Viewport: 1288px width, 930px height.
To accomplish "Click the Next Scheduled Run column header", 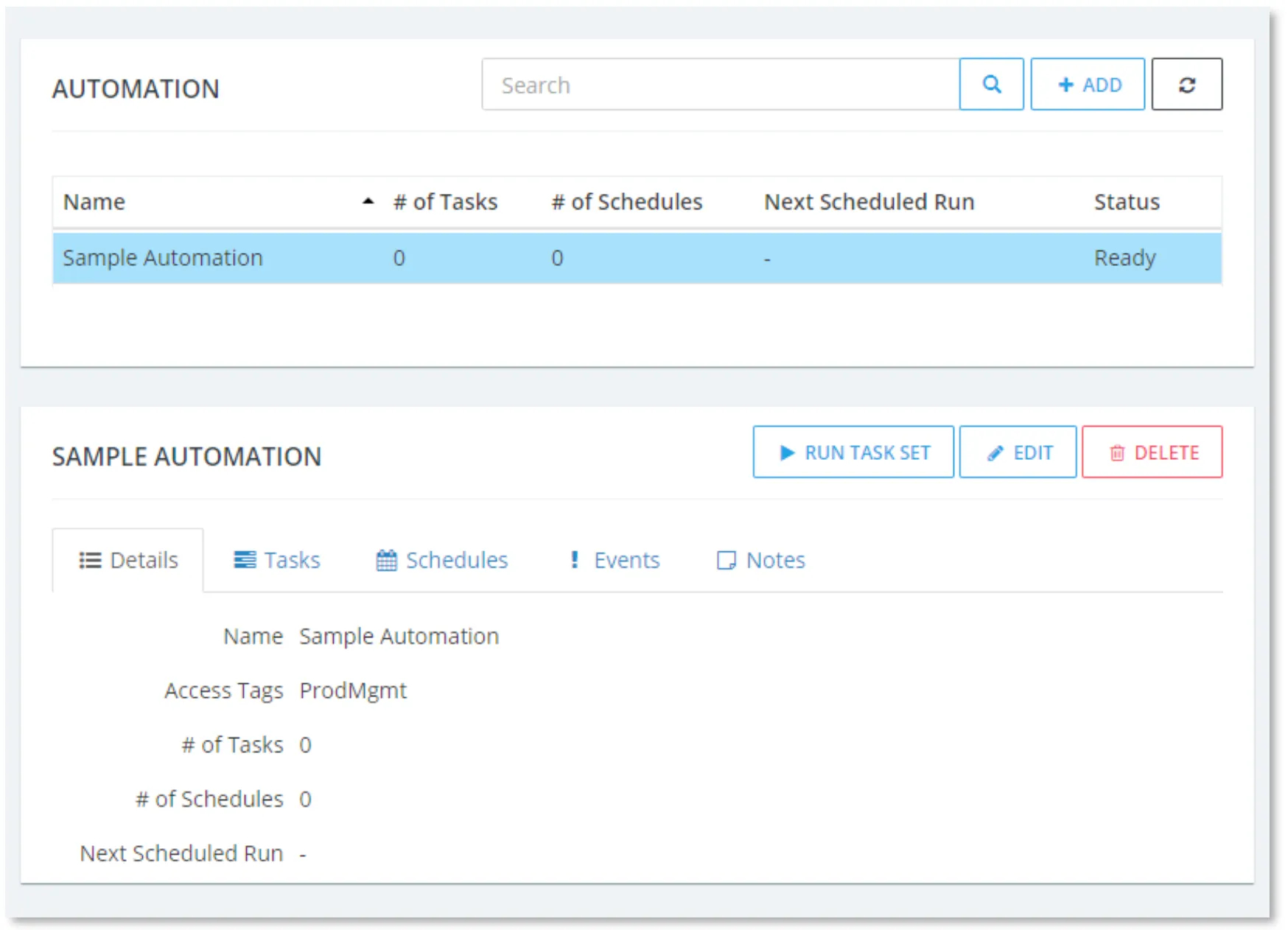I will click(869, 202).
